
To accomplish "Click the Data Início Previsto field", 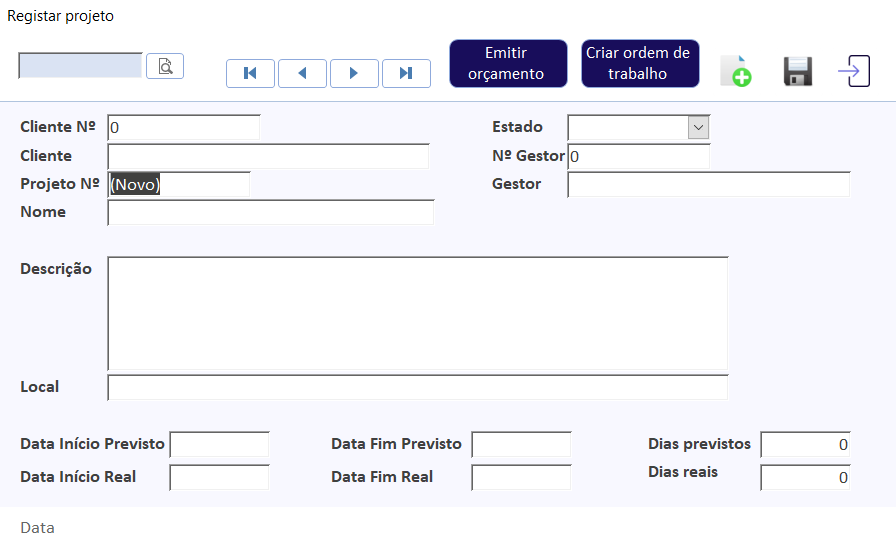I will 219,444.
